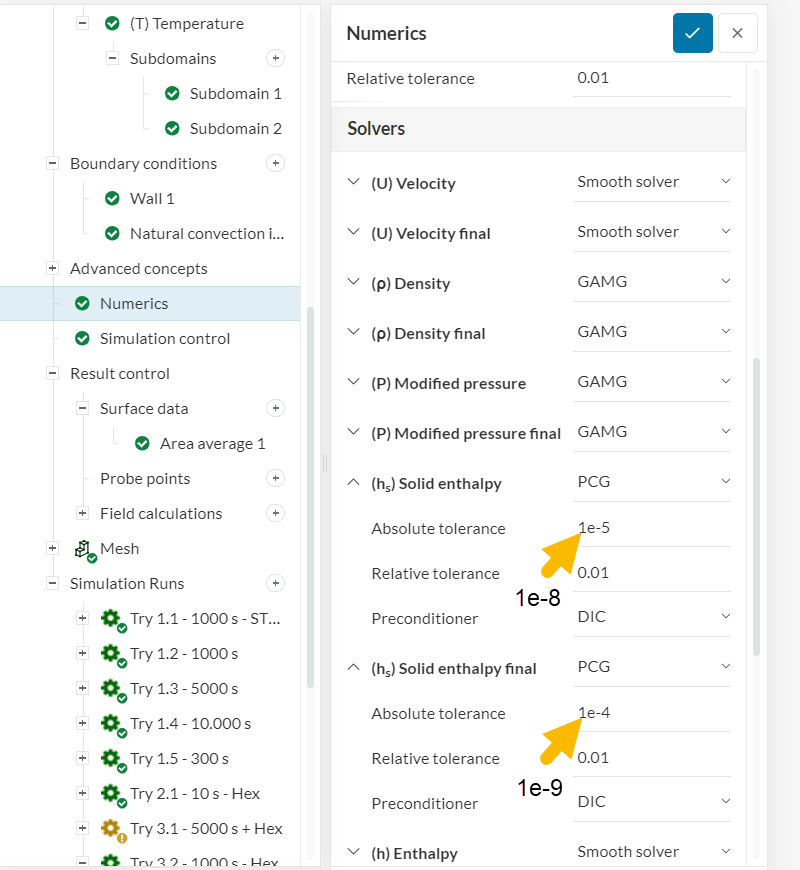Close the Numerics panel with X
This screenshot has width=800, height=870.
pyautogui.click(x=737, y=33)
